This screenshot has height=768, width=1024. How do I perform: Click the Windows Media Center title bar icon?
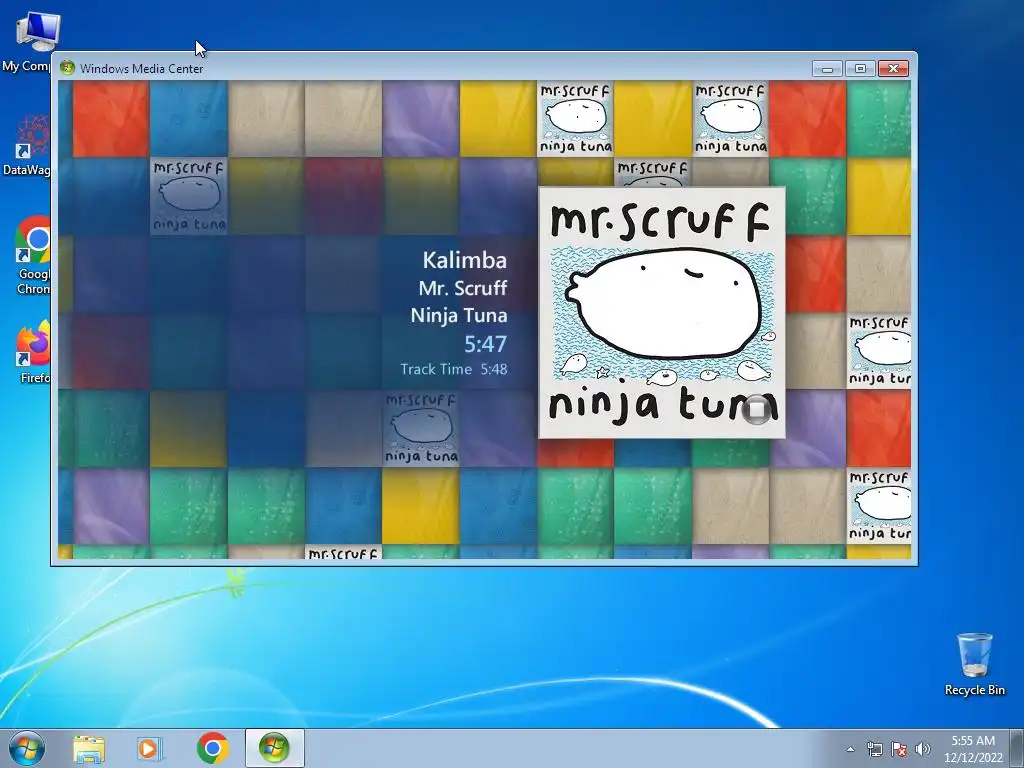tap(67, 68)
